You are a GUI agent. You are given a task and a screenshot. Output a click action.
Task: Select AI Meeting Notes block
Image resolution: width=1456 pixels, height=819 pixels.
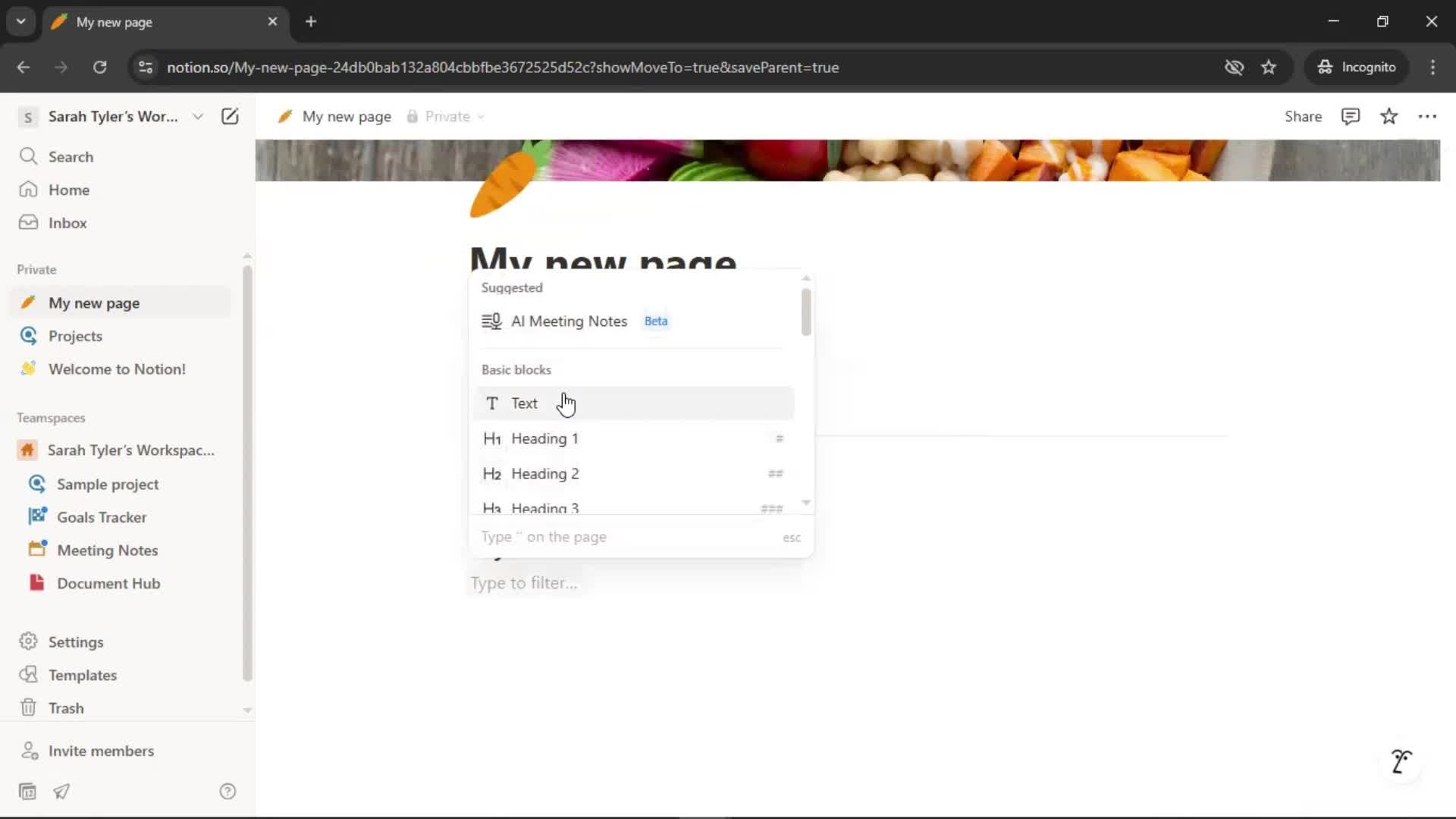point(635,321)
